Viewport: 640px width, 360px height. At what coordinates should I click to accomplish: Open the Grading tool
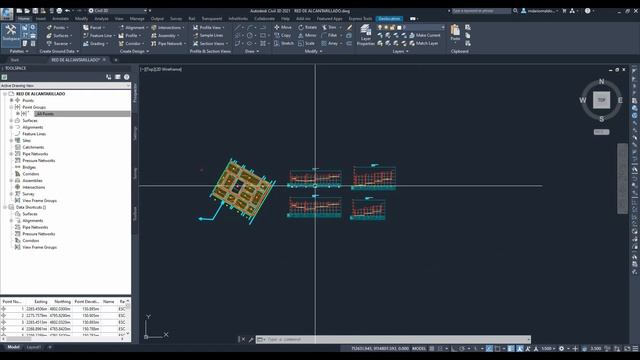[95, 44]
